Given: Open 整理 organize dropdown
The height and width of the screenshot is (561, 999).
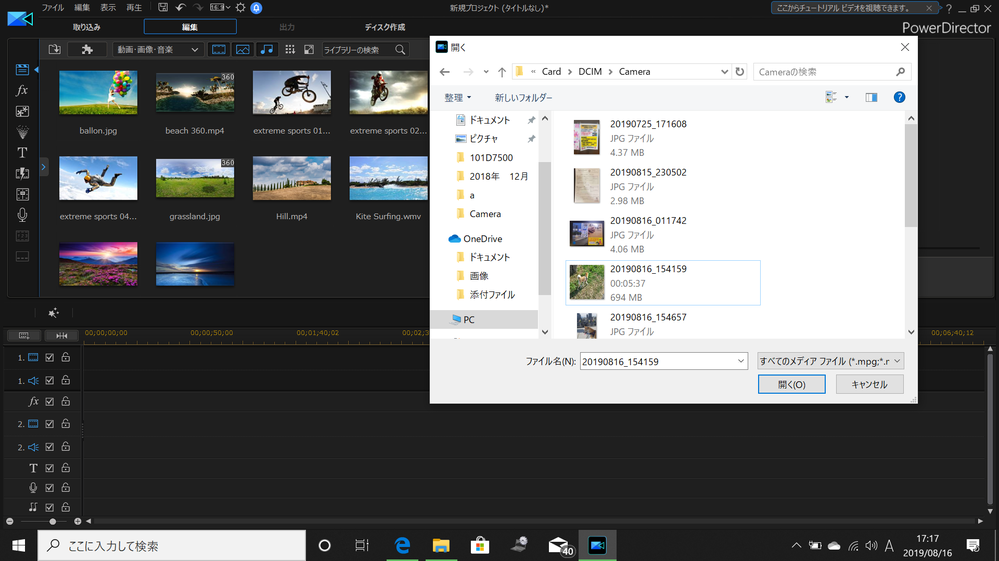Looking at the screenshot, I should pos(457,97).
